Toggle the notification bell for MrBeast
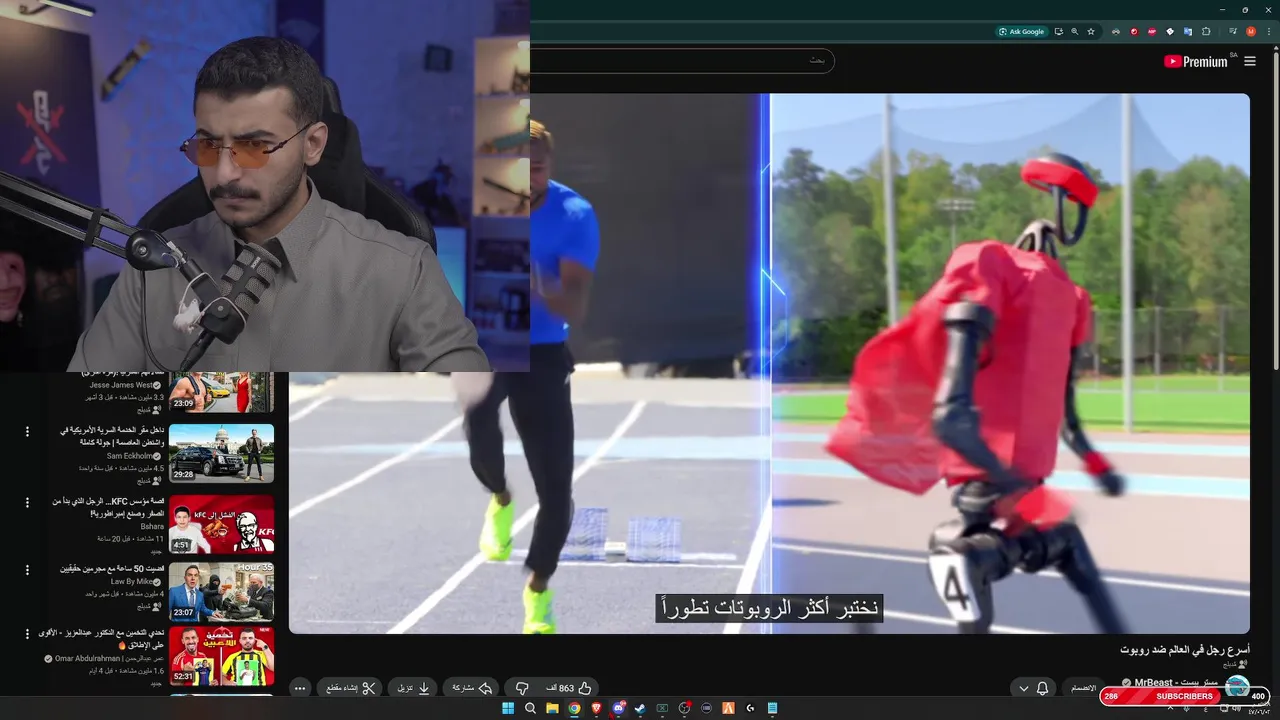Image resolution: width=1280 pixels, height=720 pixels. [1043, 688]
